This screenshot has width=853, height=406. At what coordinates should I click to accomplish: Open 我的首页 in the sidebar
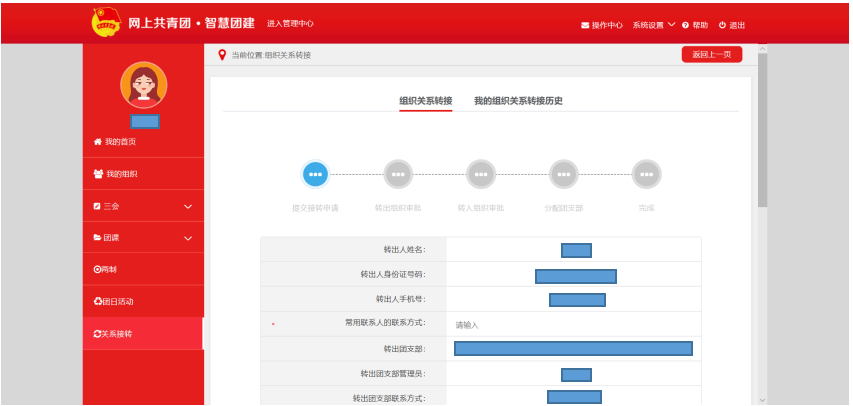click(120, 141)
